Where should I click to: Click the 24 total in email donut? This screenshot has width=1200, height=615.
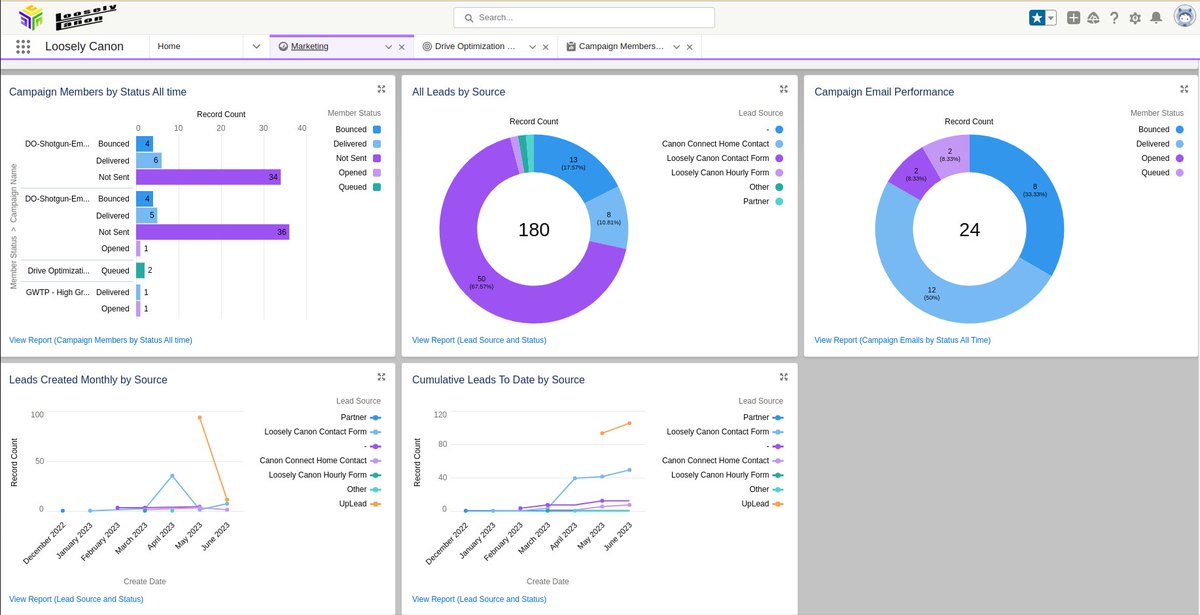969,230
